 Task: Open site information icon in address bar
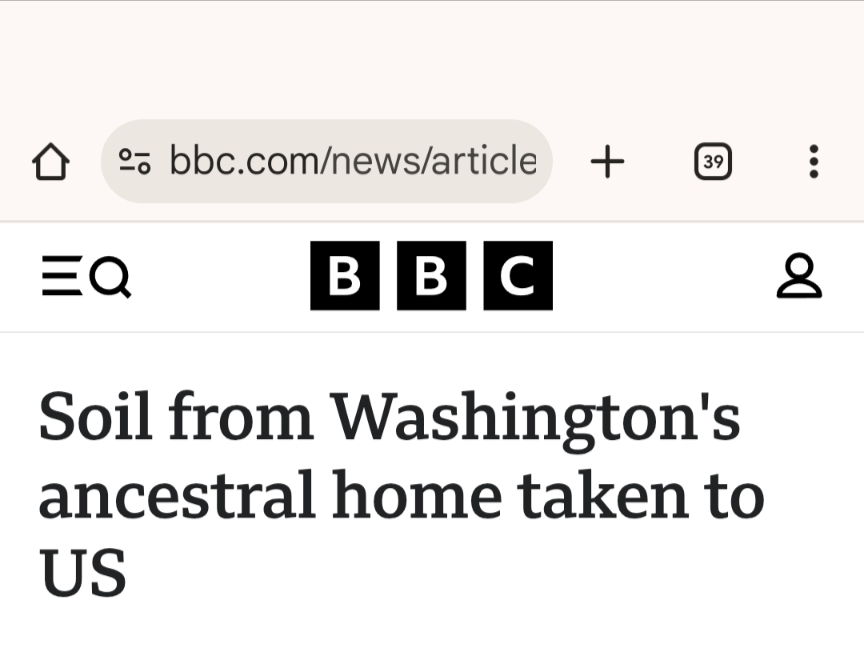point(134,161)
